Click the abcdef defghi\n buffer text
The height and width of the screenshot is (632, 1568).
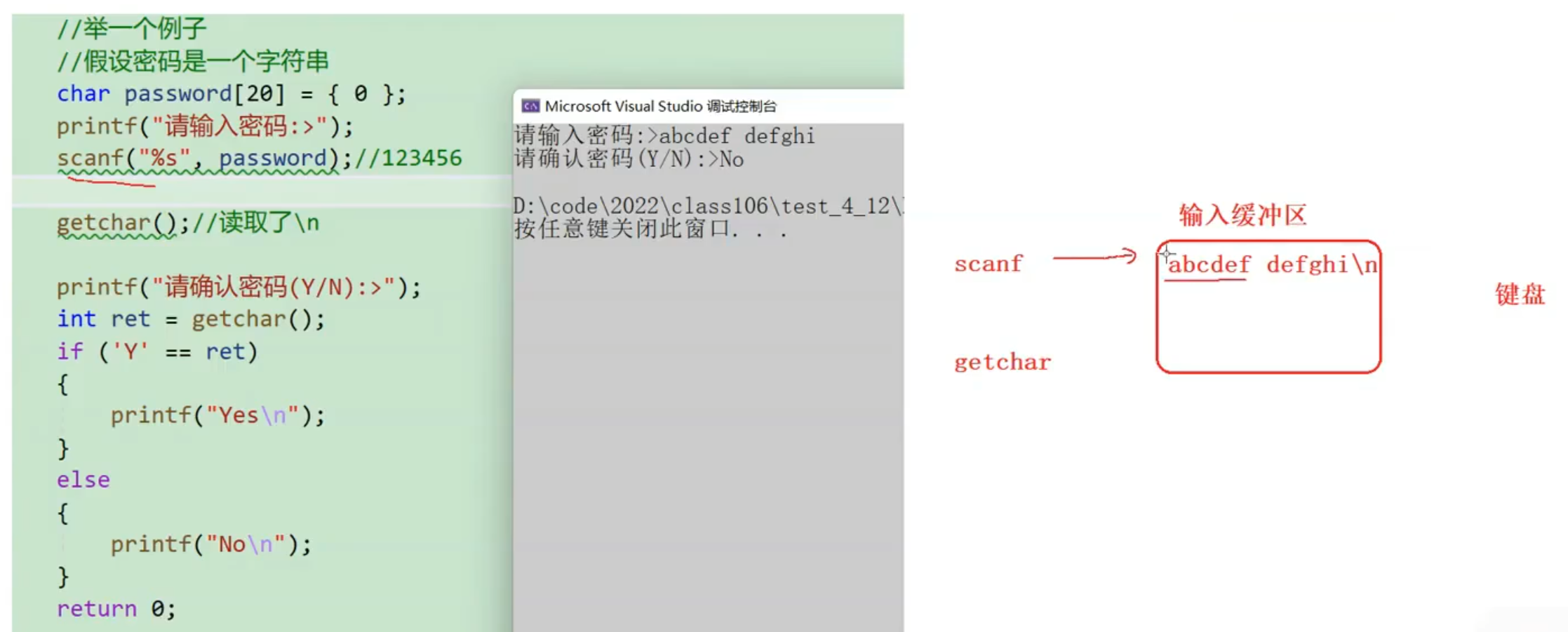coord(1271,264)
